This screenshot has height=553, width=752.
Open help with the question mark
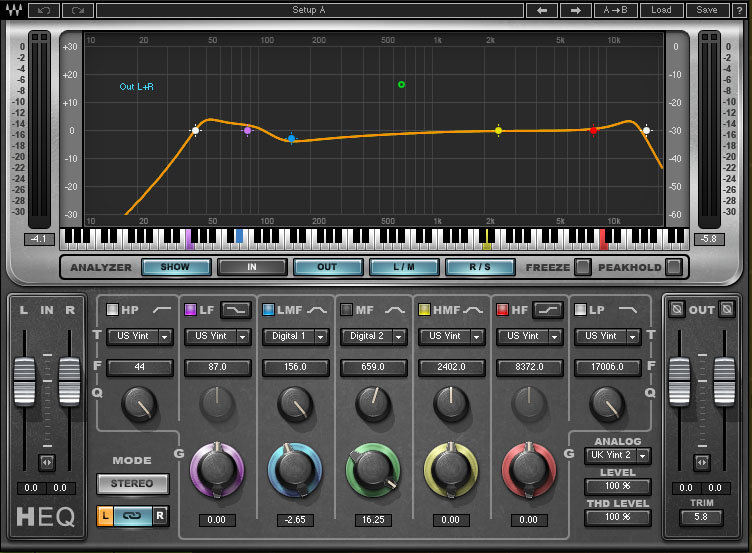click(x=739, y=10)
